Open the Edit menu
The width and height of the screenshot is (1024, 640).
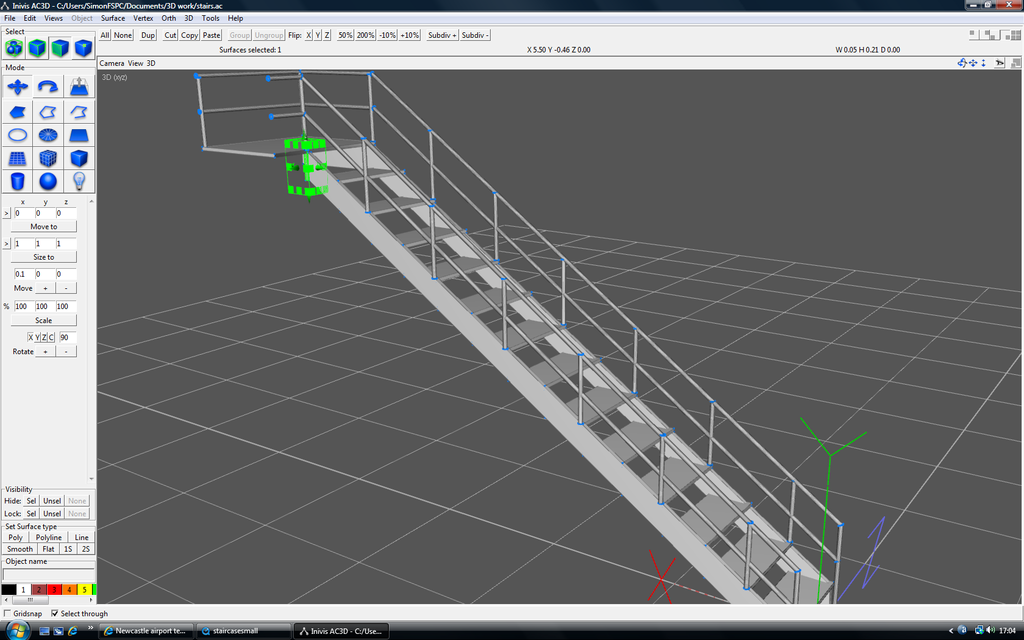coord(30,18)
